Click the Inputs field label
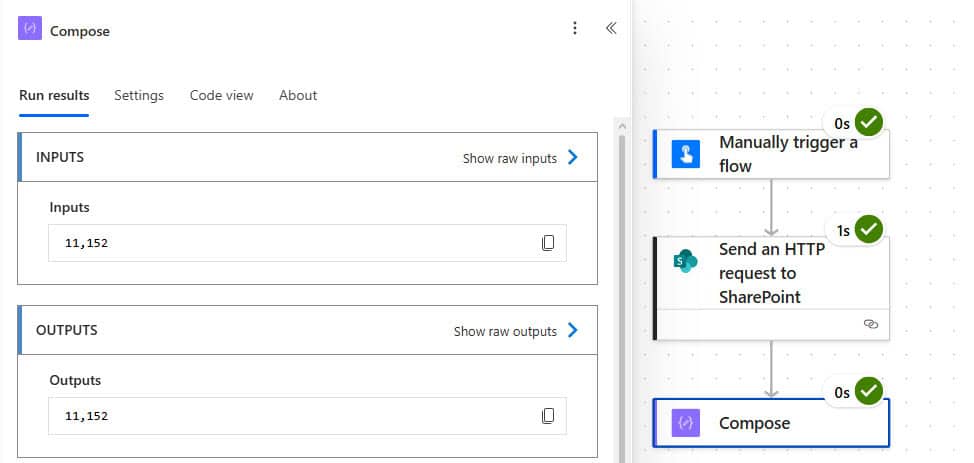This screenshot has width=974, height=463. click(70, 208)
